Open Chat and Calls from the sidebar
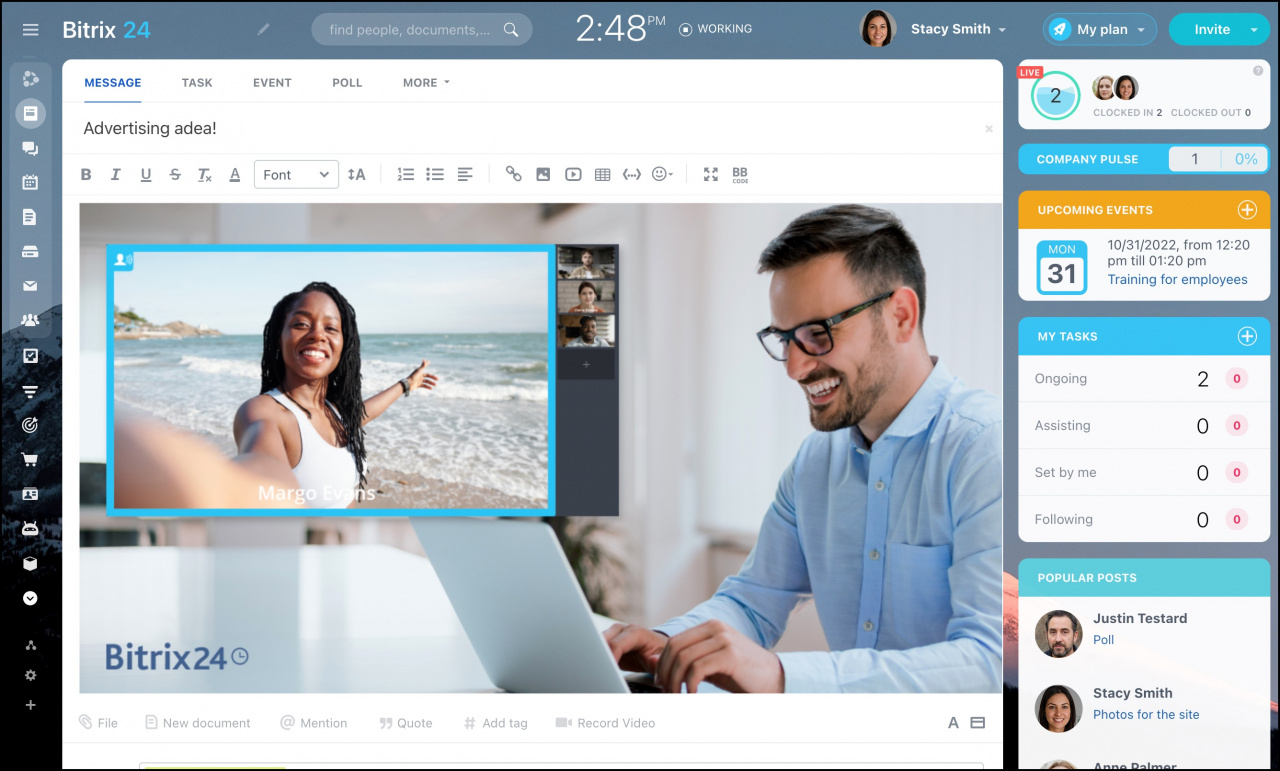This screenshot has height=771, width=1280. (30, 148)
